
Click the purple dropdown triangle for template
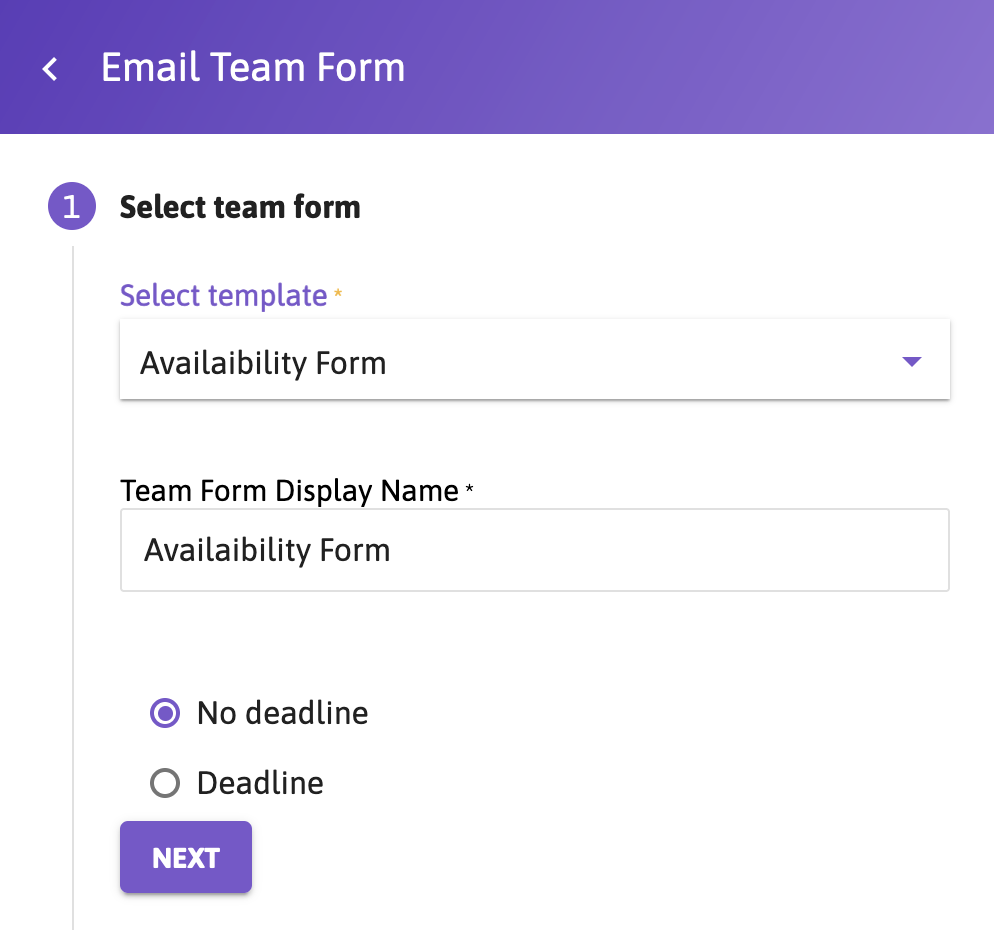911,362
